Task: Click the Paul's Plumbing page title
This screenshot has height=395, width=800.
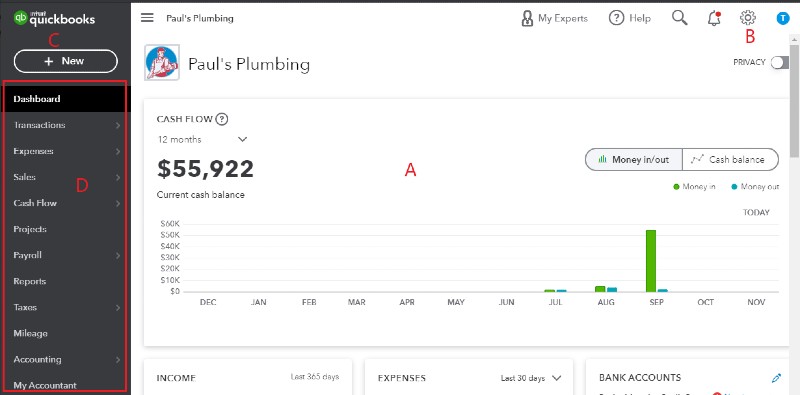Action: pos(249,64)
